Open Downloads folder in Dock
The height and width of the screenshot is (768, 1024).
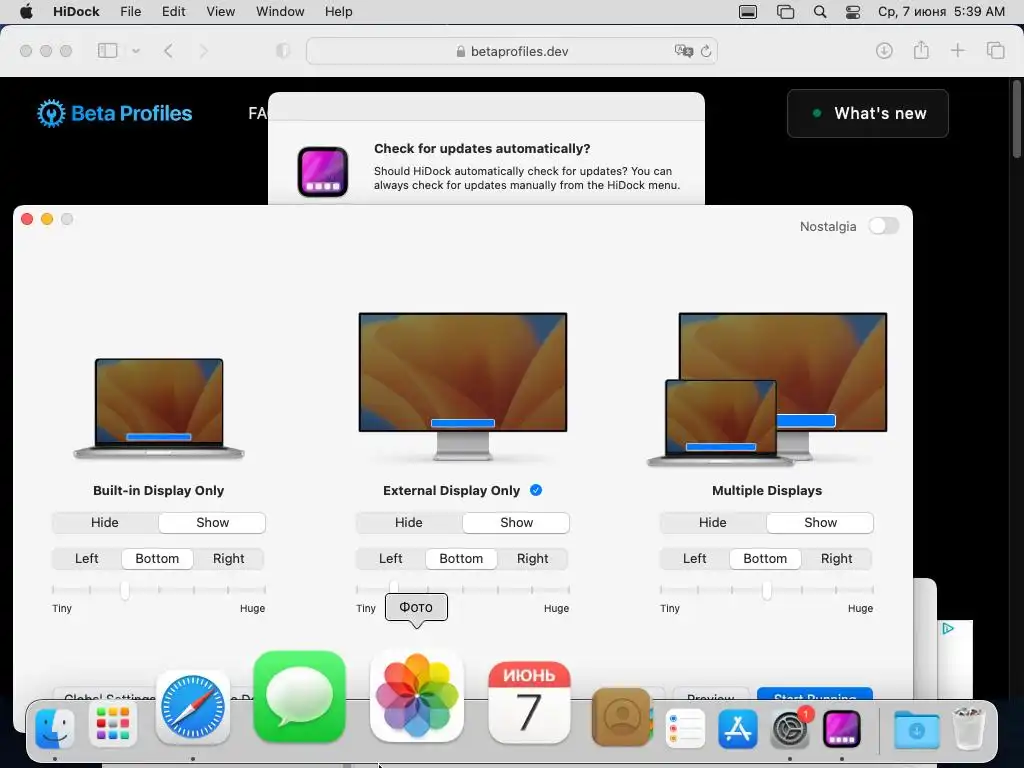[x=916, y=729]
